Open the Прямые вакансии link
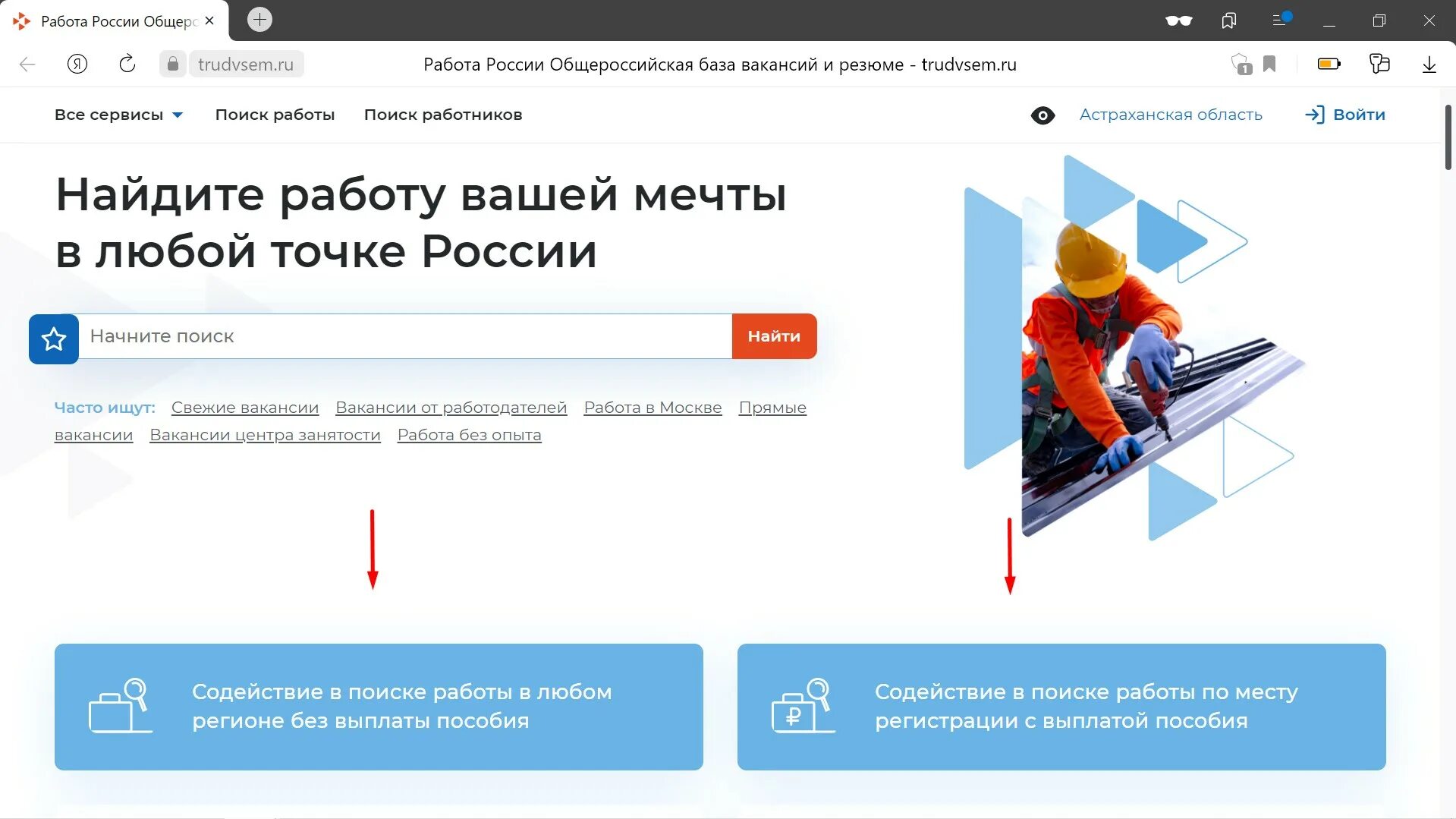Screen dimensions: 1456x819 772,408
